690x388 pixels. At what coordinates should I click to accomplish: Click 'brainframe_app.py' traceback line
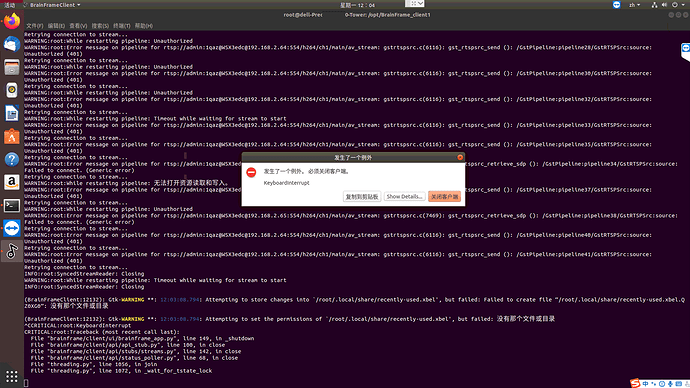143,339
